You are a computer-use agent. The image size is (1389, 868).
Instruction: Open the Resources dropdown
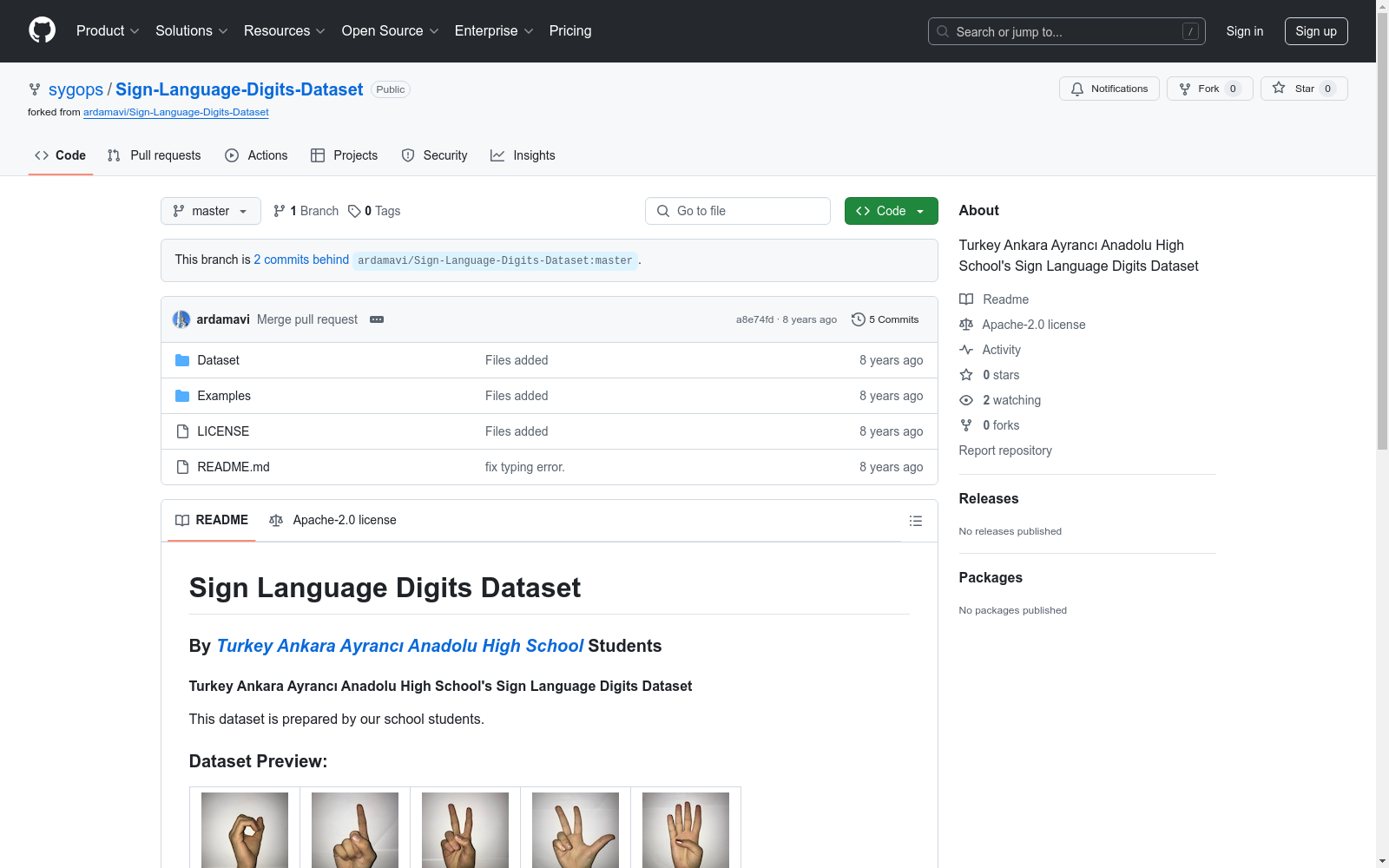click(x=285, y=31)
